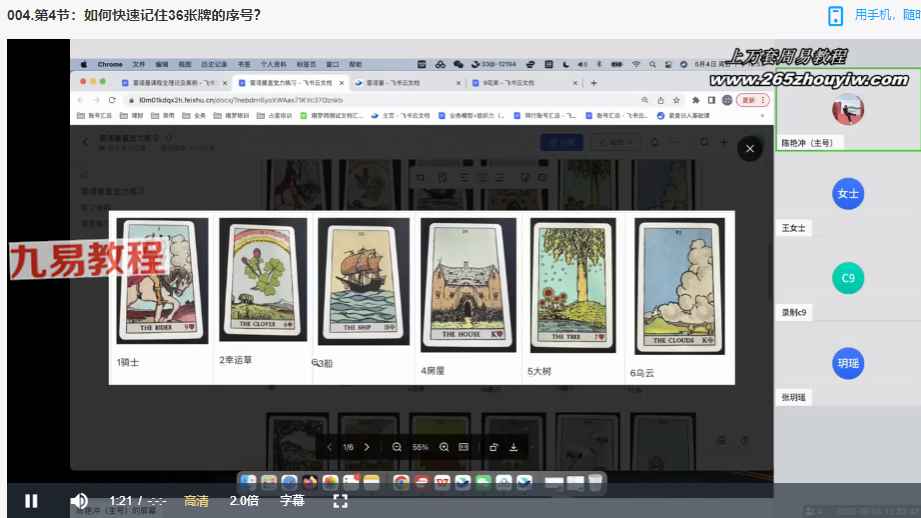Switch to the third Chrome tab

408,83
